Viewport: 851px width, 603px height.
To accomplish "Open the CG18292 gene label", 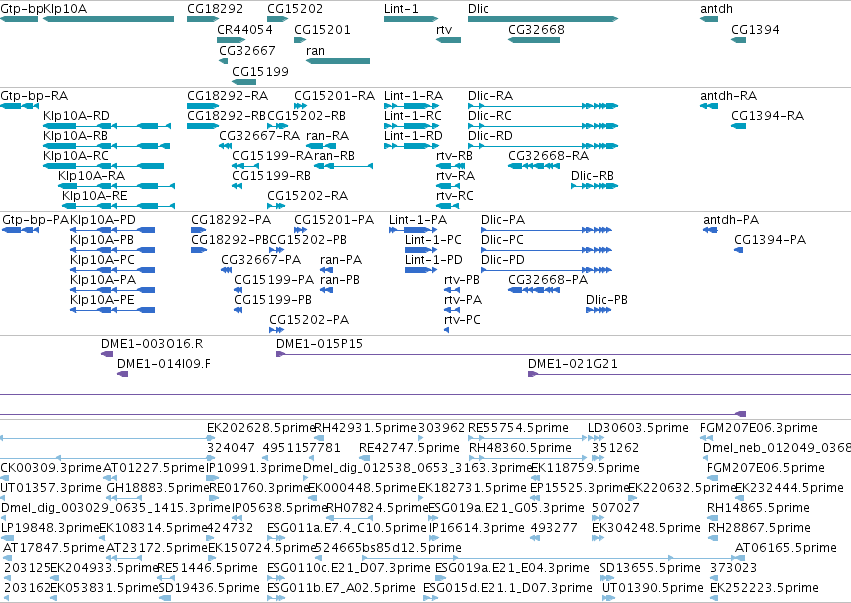I will [215, 9].
